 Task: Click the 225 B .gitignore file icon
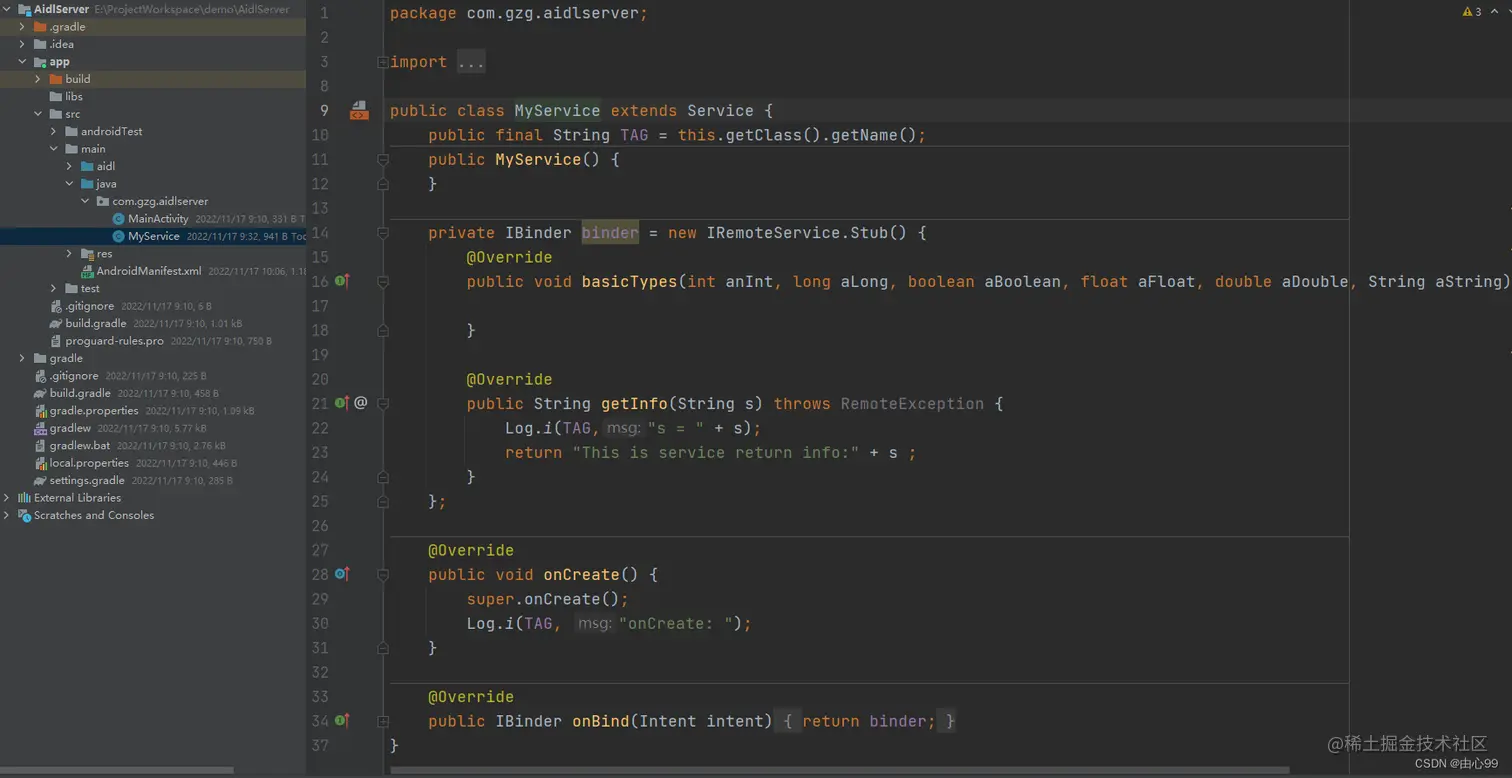click(x=40, y=376)
